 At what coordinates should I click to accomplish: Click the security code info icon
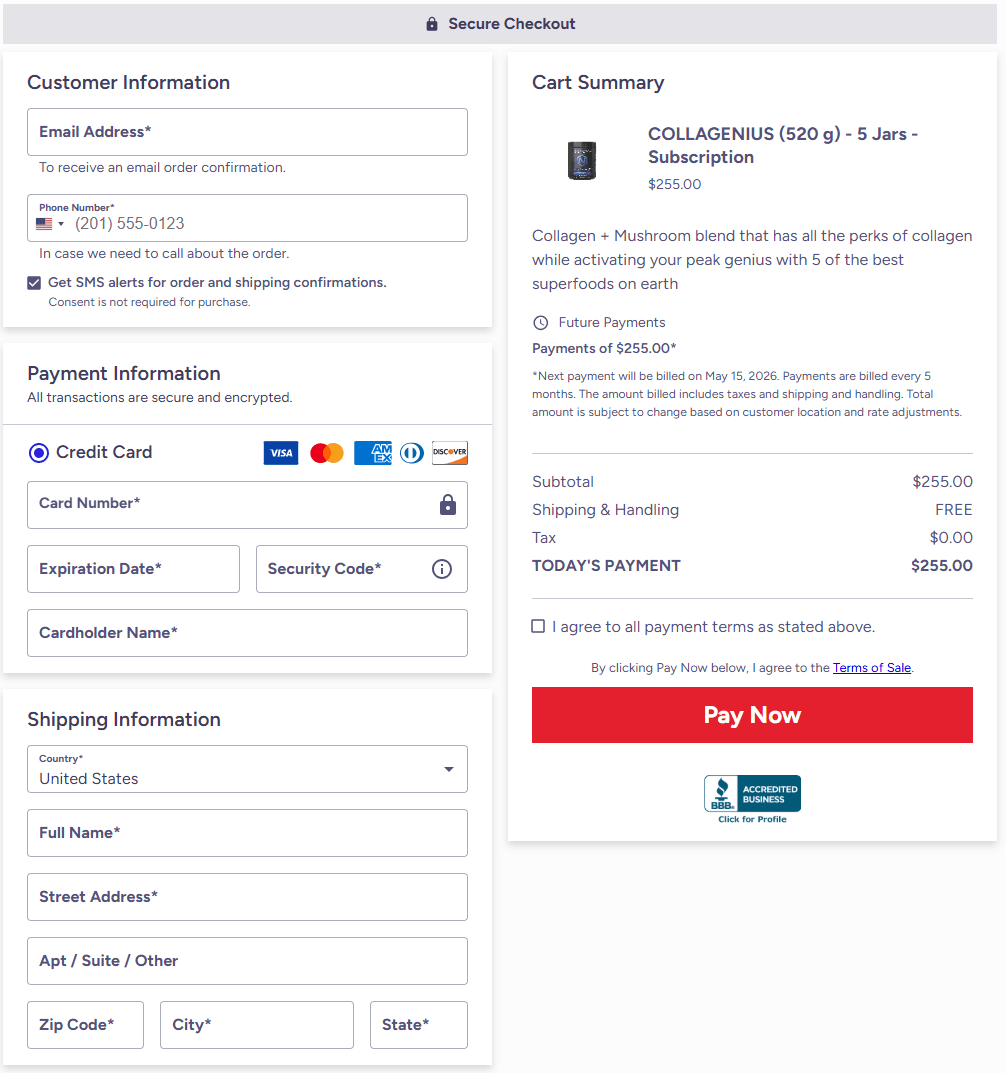point(442,569)
